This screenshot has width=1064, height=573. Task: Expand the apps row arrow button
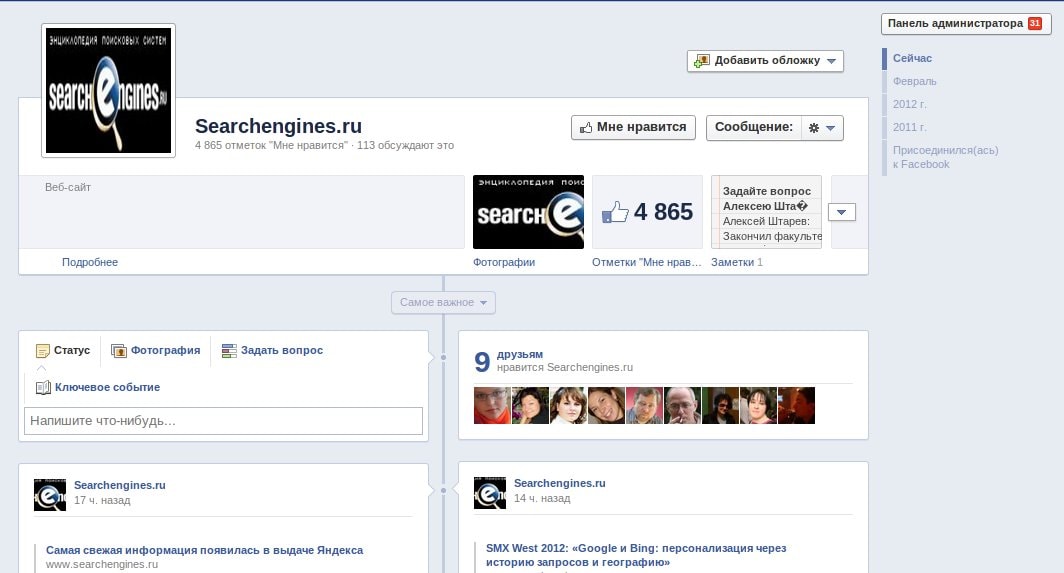click(x=841, y=212)
